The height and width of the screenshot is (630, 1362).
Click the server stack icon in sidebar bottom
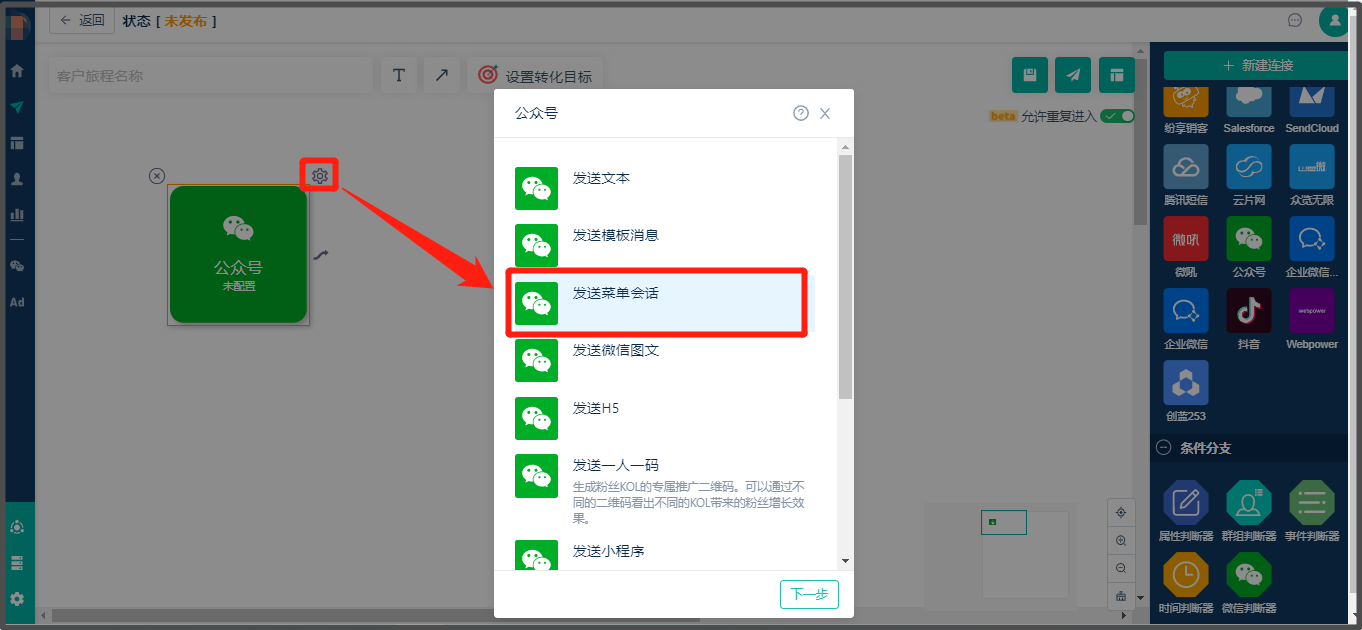pos(17,563)
